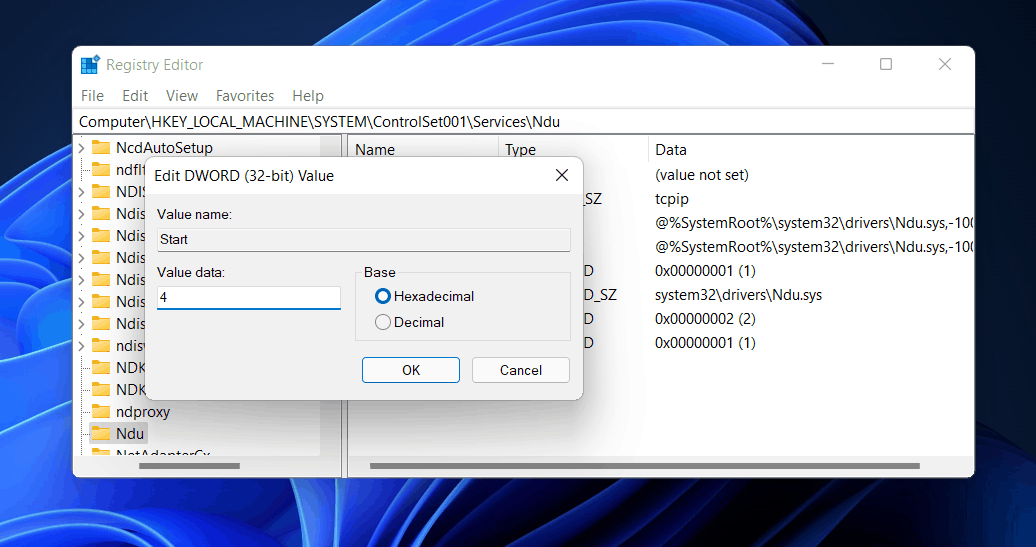Confirm the value with OK button

pyautogui.click(x=411, y=370)
